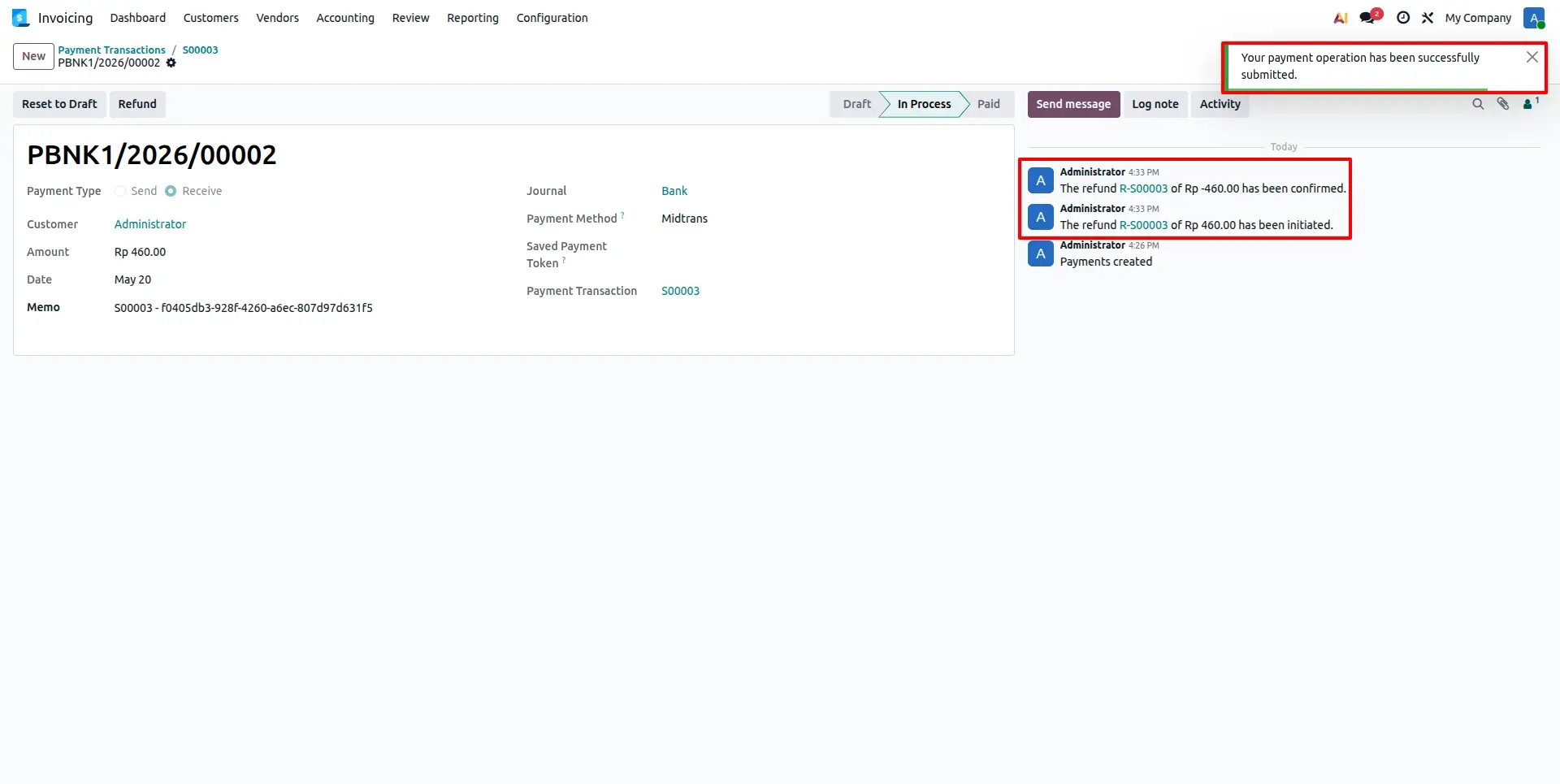Click avatar of refund initiated message
1560x784 pixels.
[x=1041, y=217]
